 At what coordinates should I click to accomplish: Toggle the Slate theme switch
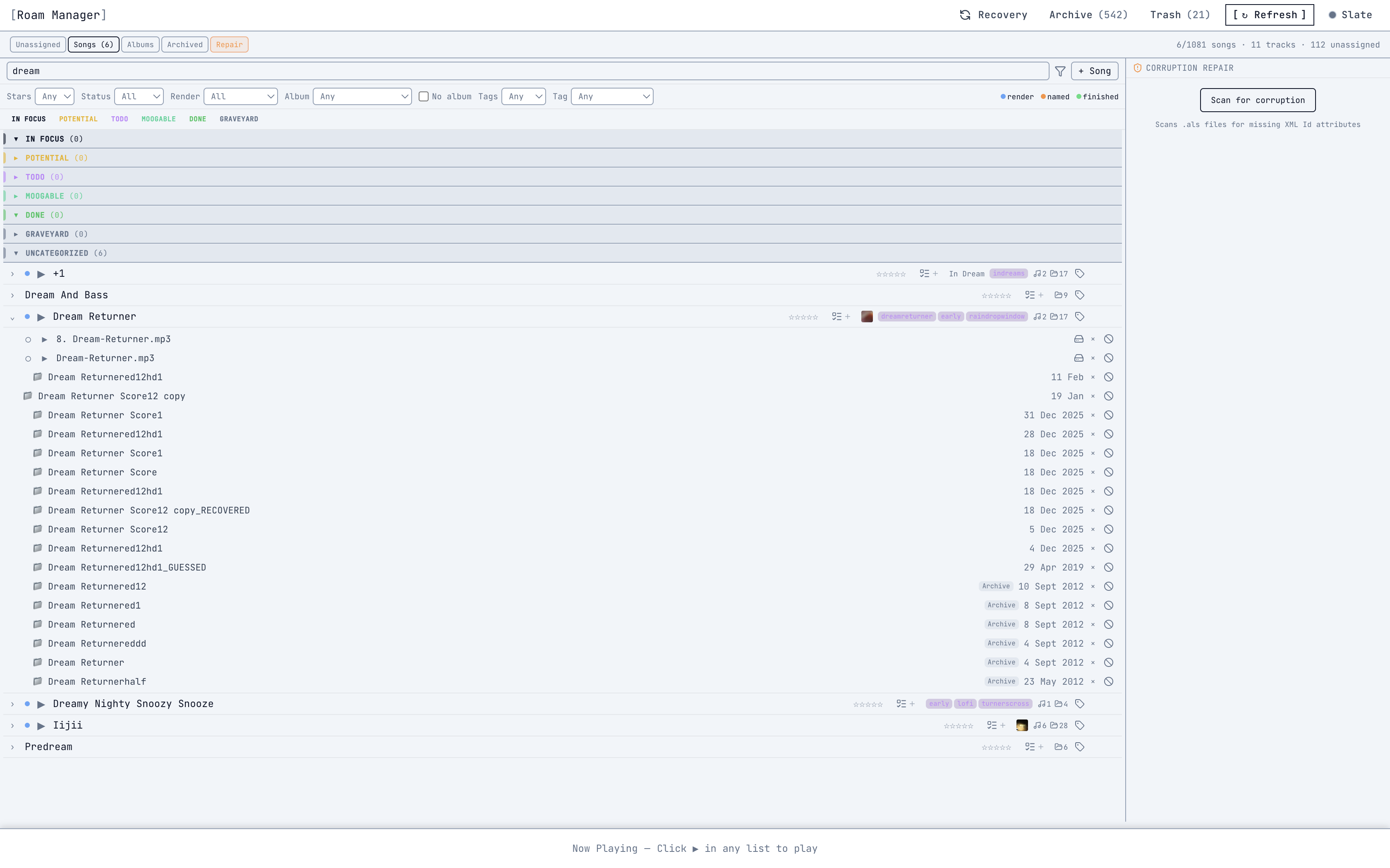[x=1350, y=15]
